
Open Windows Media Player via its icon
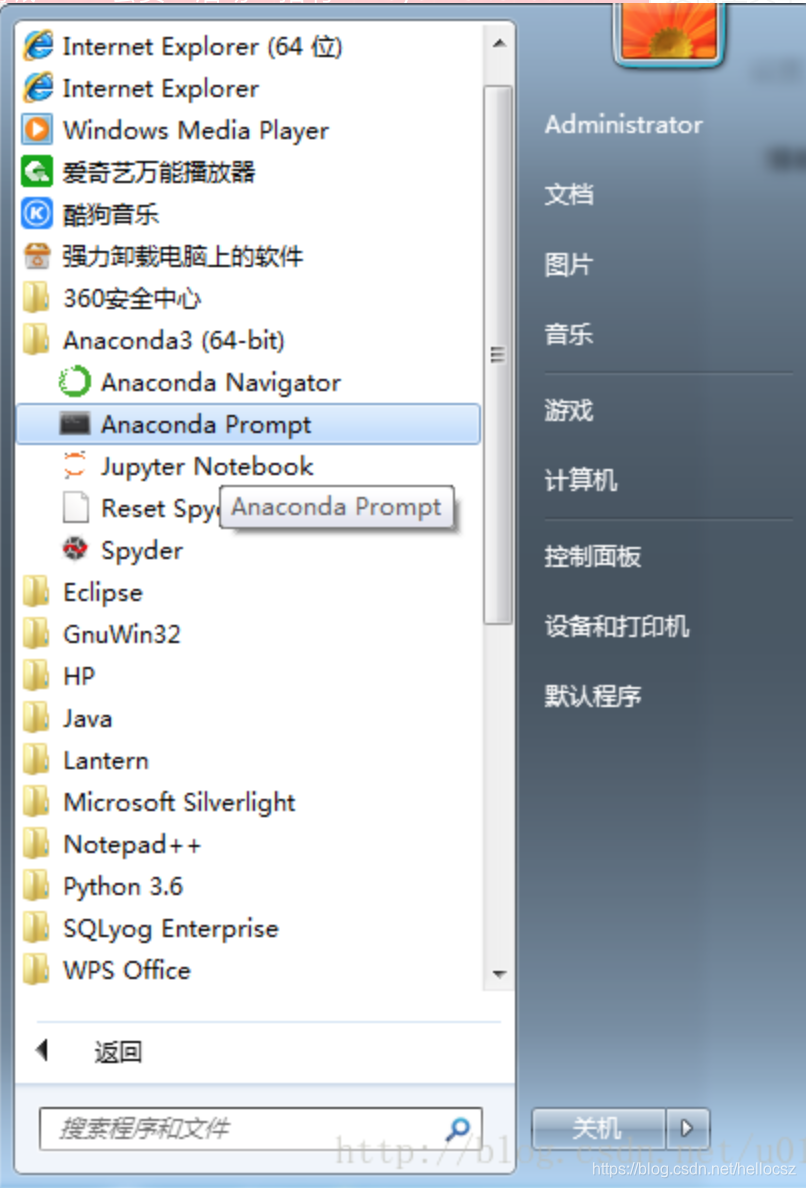coord(36,130)
